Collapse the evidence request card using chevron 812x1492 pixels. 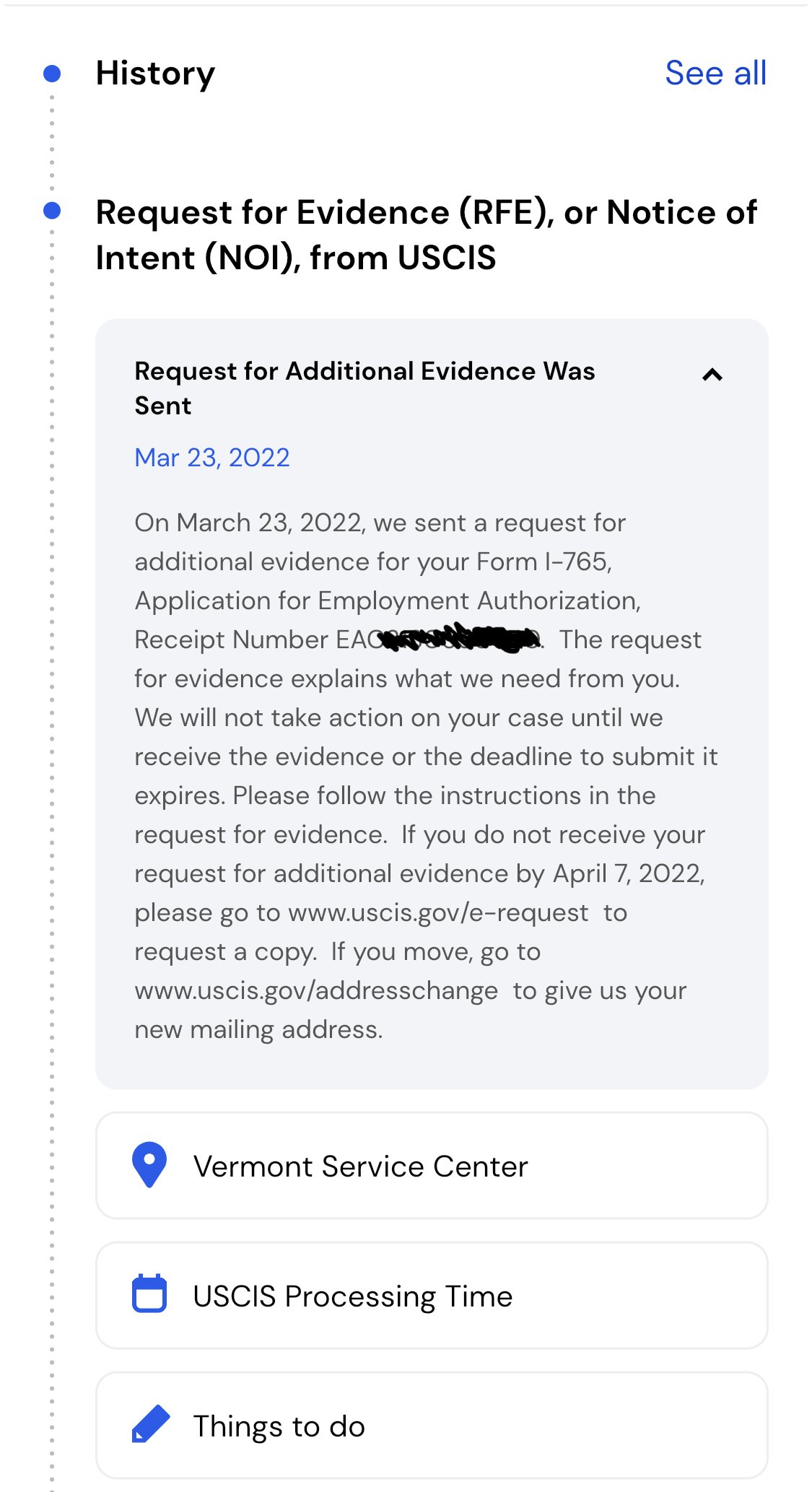click(x=712, y=375)
